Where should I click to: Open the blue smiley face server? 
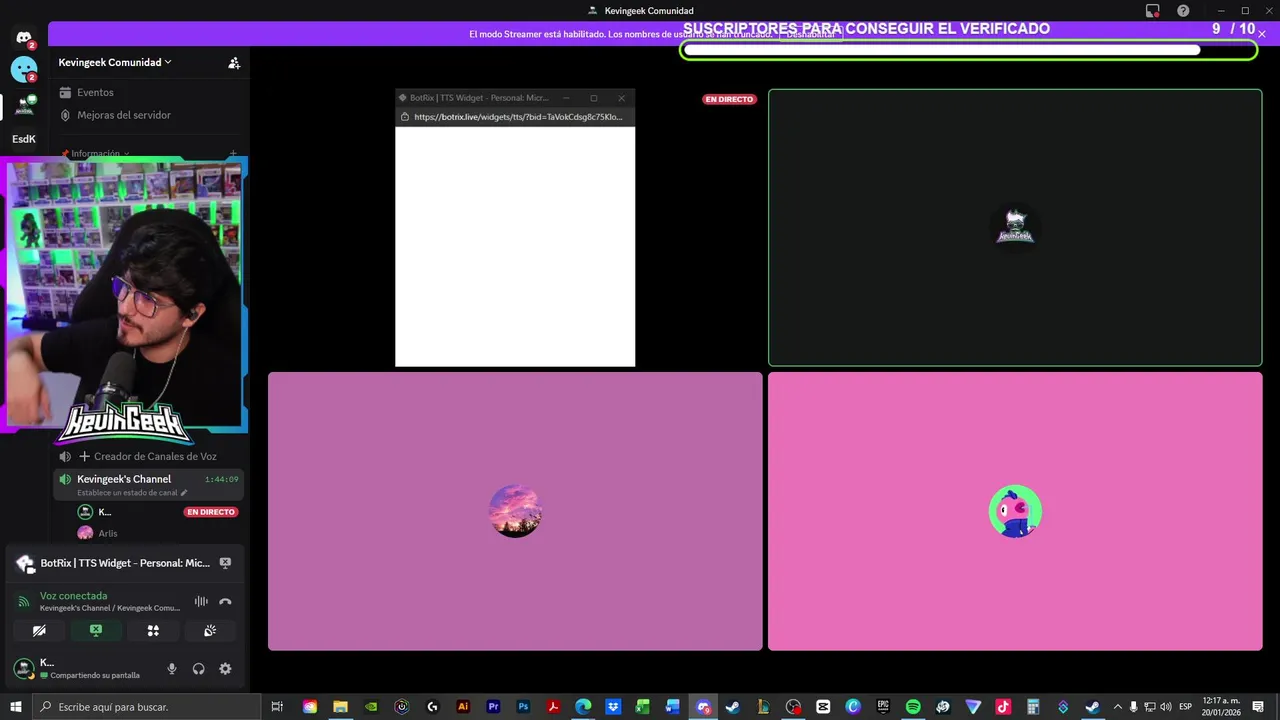(x=24, y=70)
